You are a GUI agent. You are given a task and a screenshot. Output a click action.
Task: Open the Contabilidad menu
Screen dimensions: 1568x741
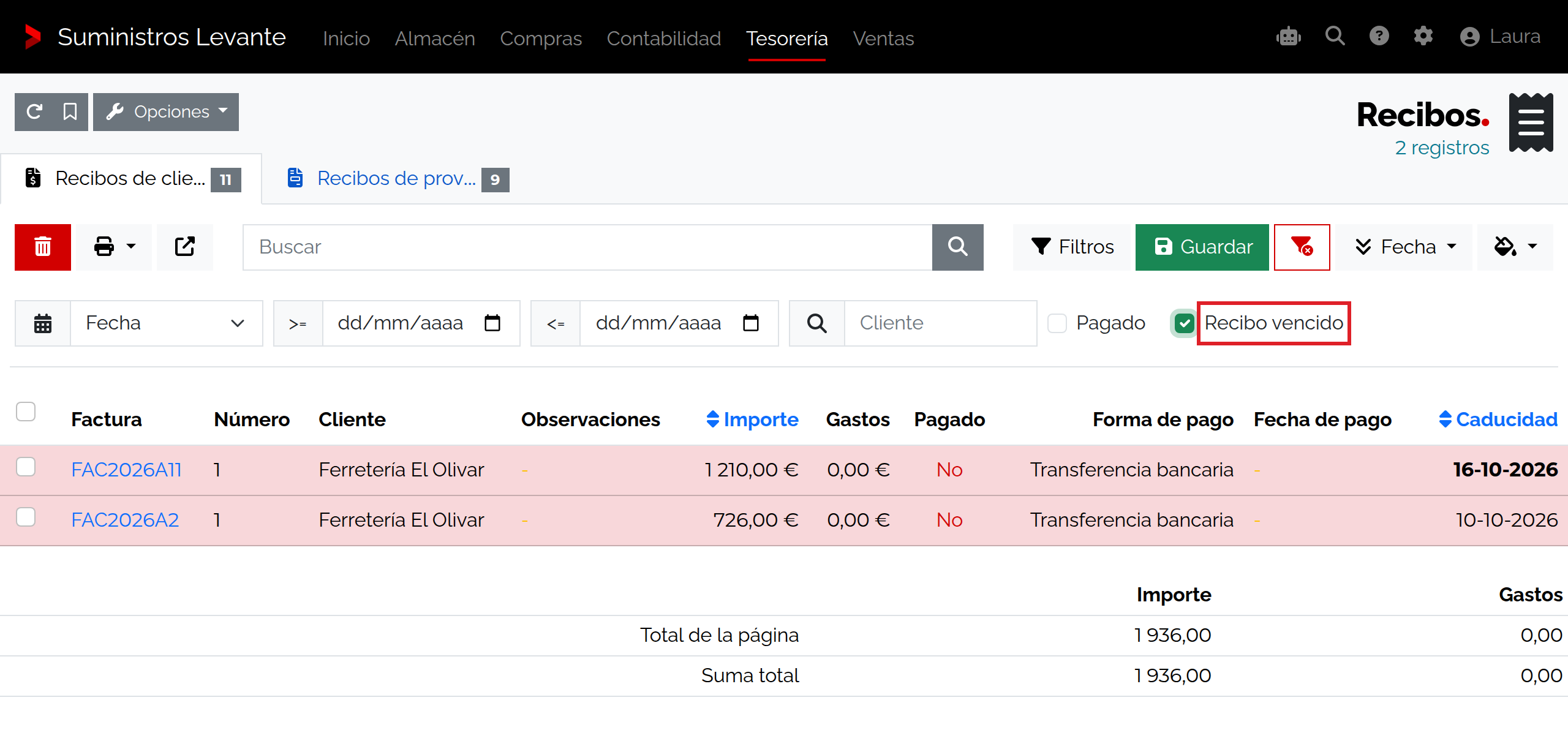tap(663, 38)
